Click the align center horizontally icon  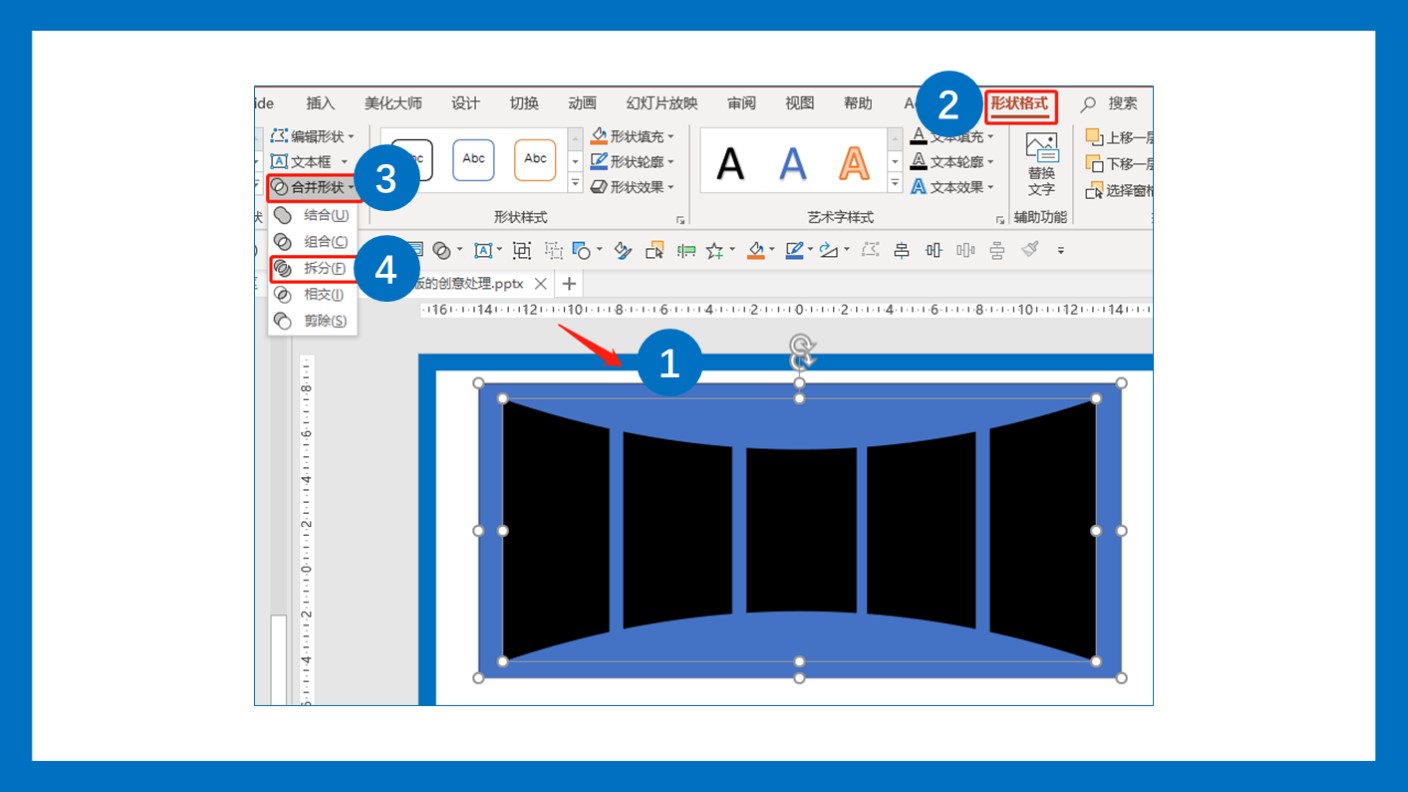[x=901, y=250]
